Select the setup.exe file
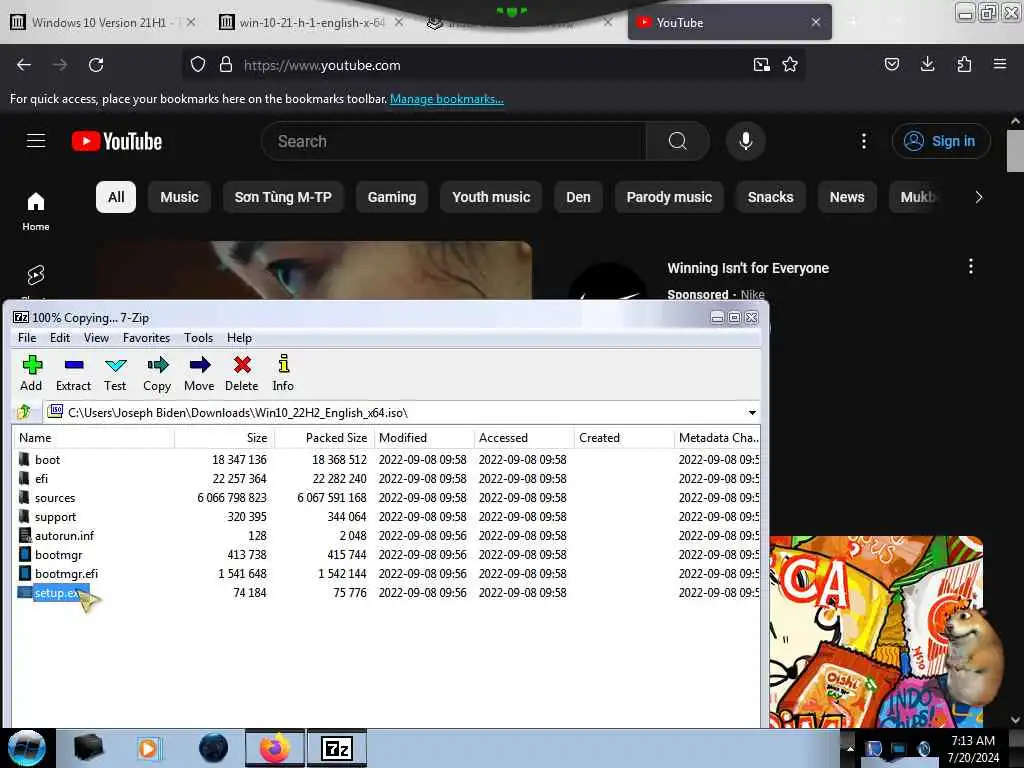This screenshot has width=1024, height=768. pyautogui.click(x=387, y=592)
